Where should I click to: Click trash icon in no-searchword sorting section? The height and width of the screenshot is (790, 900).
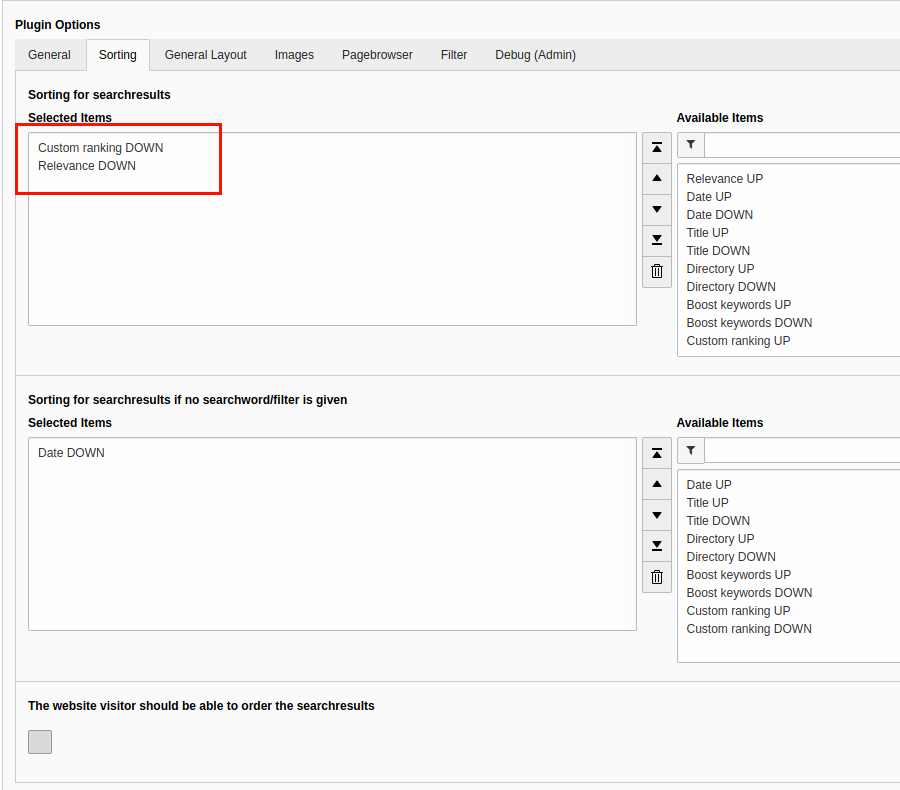pos(656,577)
